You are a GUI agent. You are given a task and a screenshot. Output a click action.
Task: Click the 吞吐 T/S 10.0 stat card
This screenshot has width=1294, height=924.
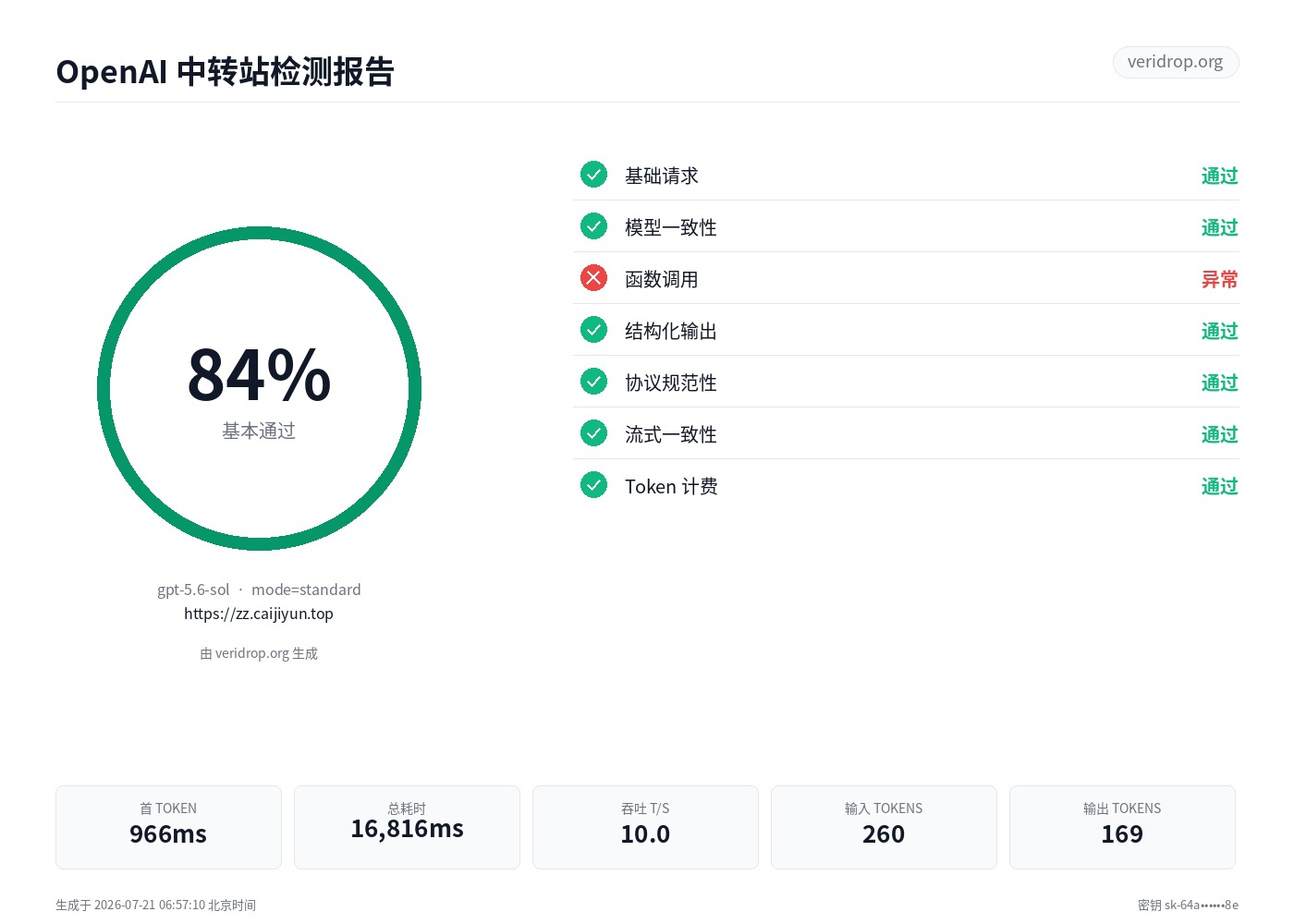(645, 827)
